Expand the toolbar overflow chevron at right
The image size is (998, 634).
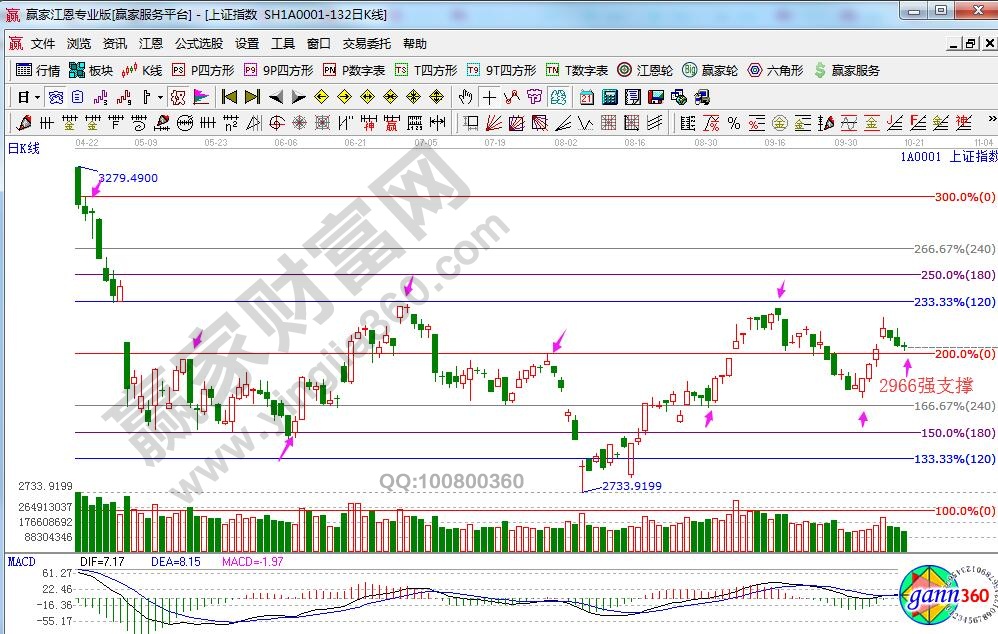988,123
